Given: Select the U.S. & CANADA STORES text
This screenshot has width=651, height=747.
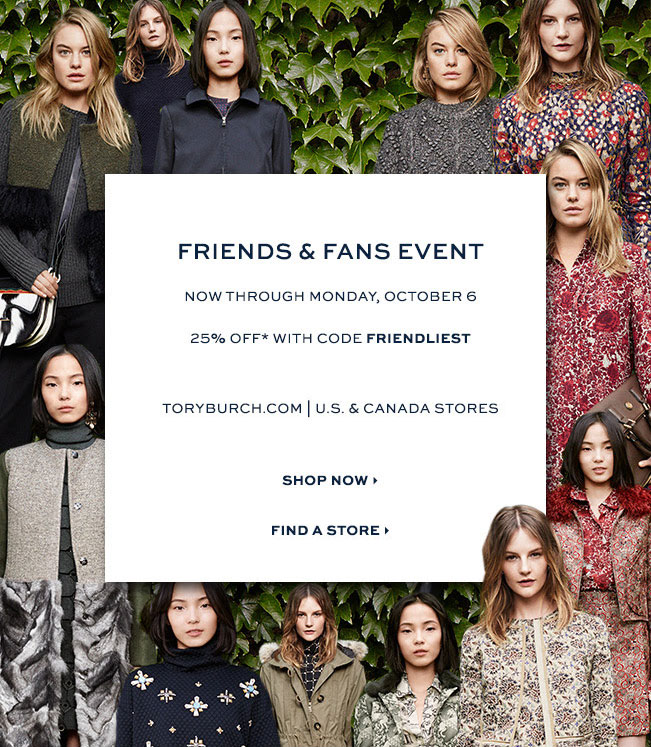Looking at the screenshot, I should (x=407, y=408).
